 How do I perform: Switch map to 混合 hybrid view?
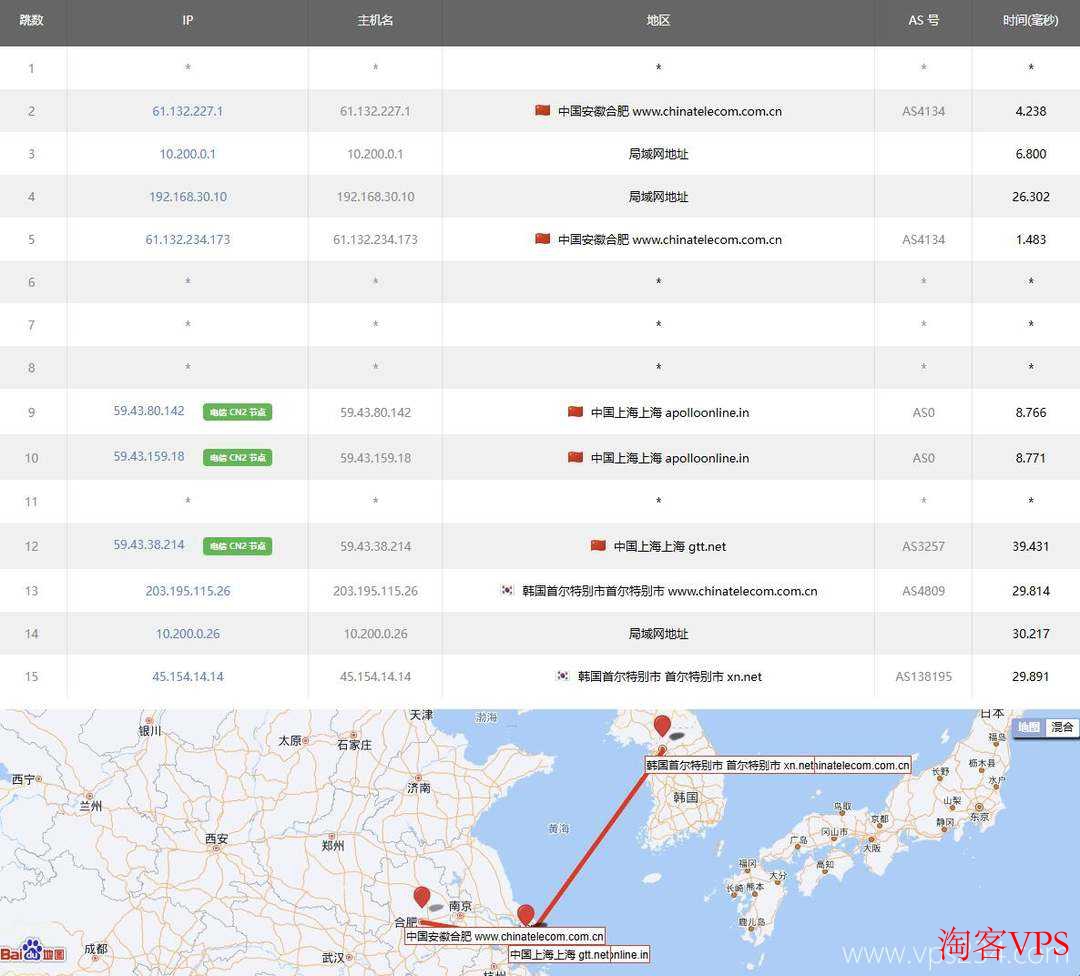click(1061, 727)
